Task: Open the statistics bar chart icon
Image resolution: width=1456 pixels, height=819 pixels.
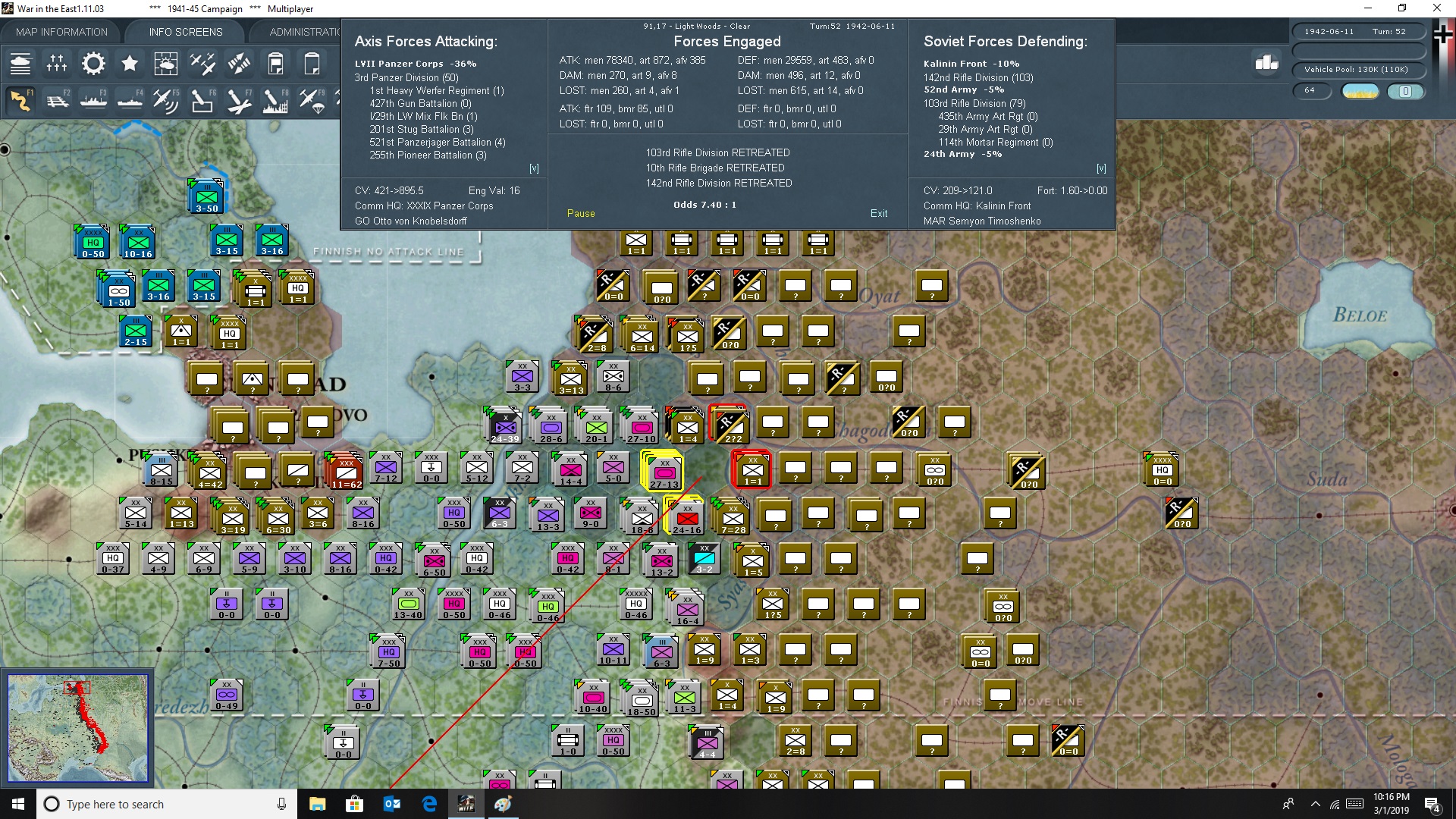Action: pyautogui.click(x=1266, y=62)
